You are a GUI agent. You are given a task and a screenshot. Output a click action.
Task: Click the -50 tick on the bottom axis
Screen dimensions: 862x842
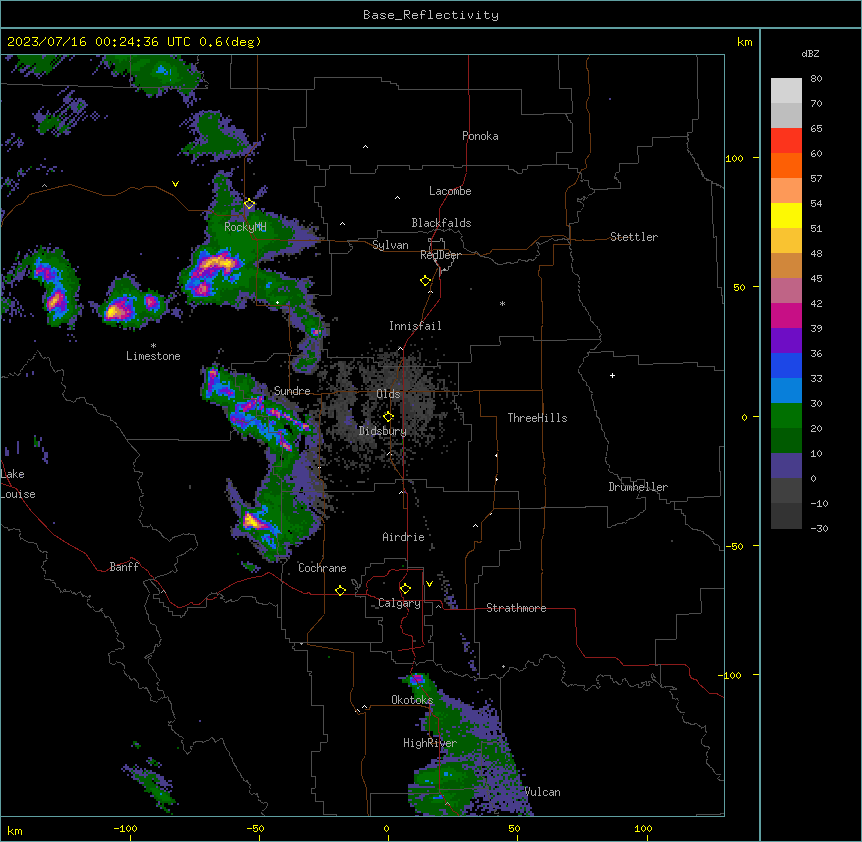click(x=255, y=828)
